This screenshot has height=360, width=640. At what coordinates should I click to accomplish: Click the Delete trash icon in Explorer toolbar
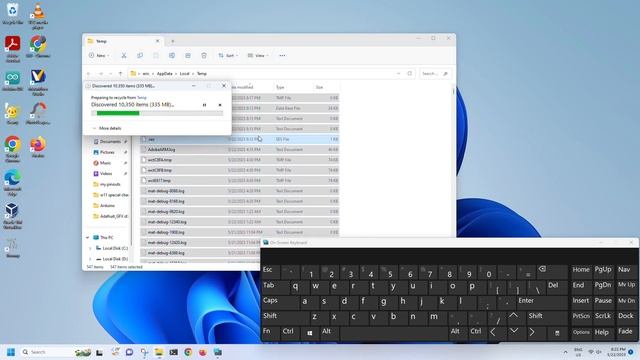[x=204, y=56]
